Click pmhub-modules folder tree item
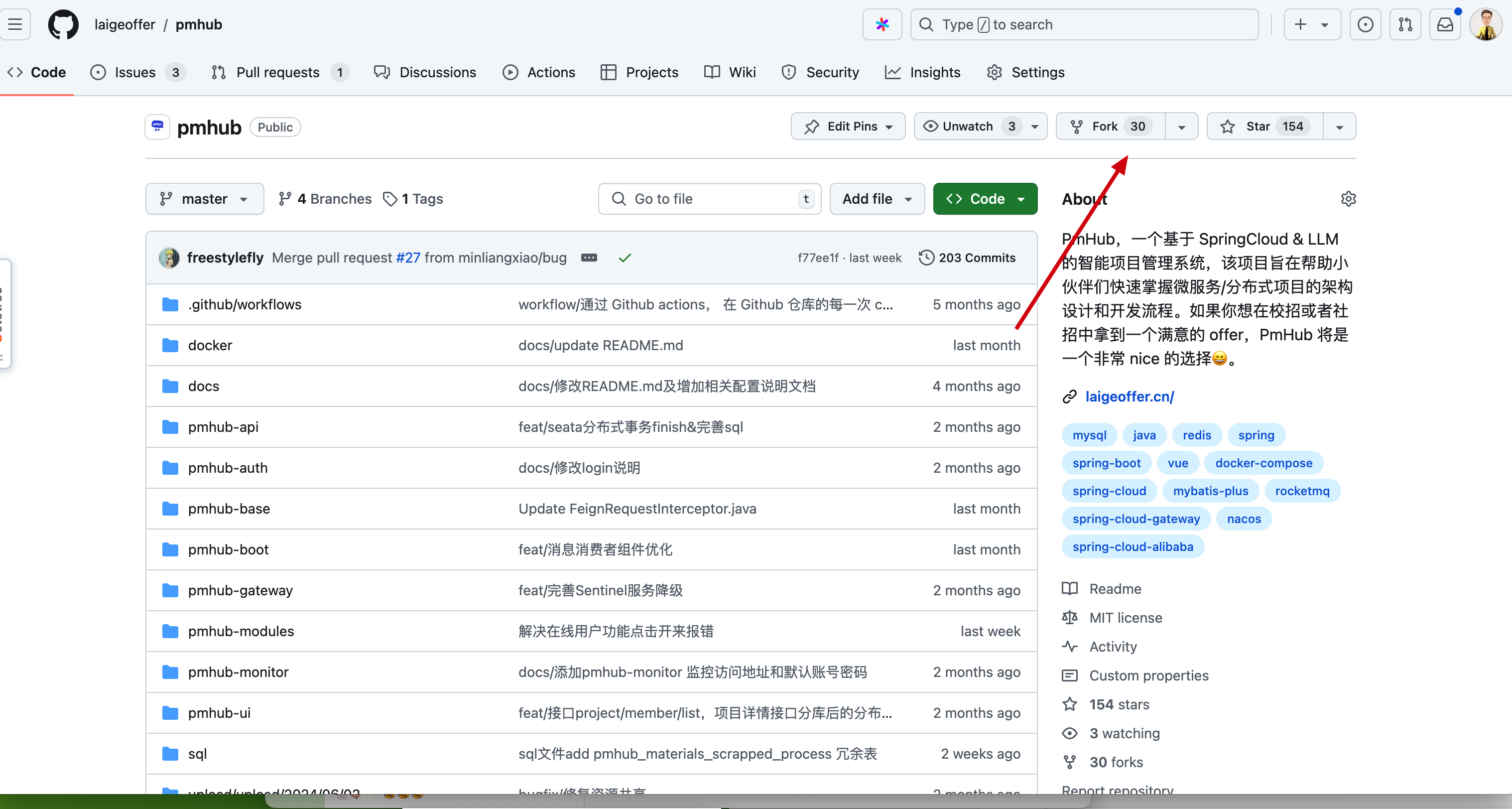This screenshot has height=809, width=1512. point(241,630)
